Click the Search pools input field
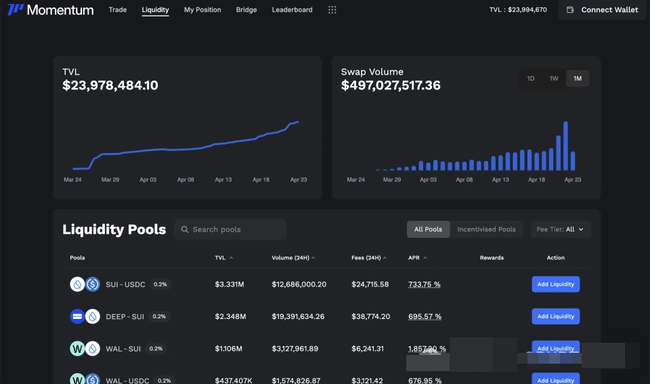This screenshot has height=384, width=650. pos(230,229)
